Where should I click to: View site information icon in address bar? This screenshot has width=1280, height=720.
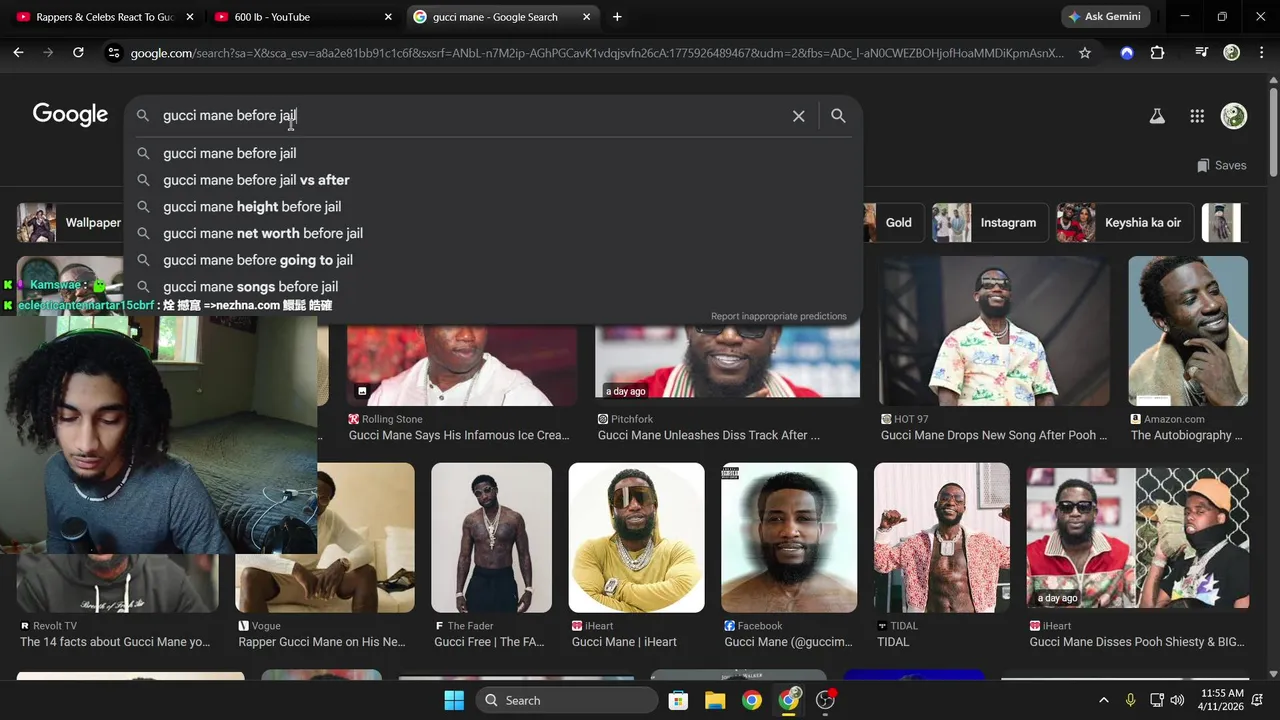pyautogui.click(x=113, y=53)
